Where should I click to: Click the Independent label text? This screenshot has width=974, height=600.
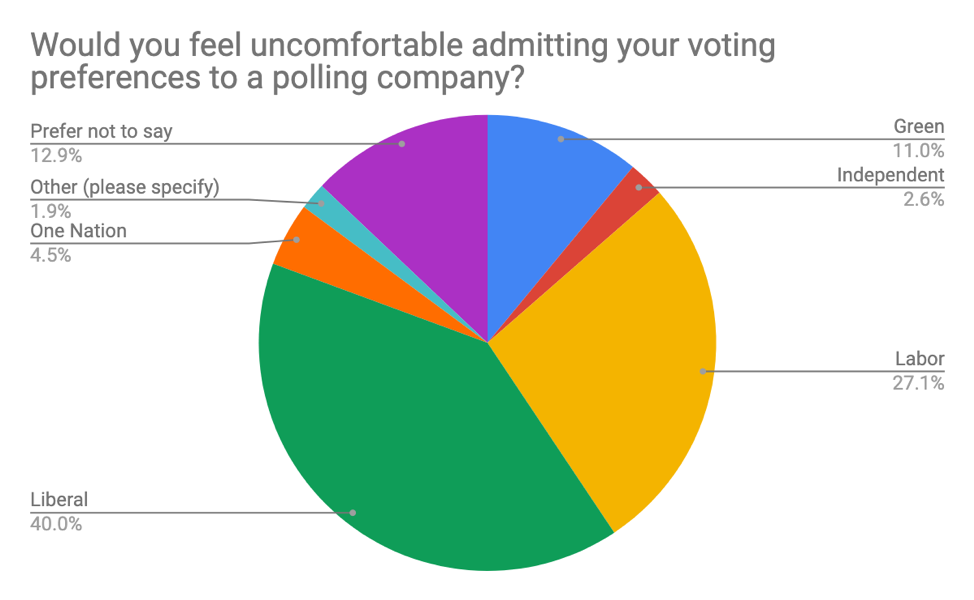890,175
